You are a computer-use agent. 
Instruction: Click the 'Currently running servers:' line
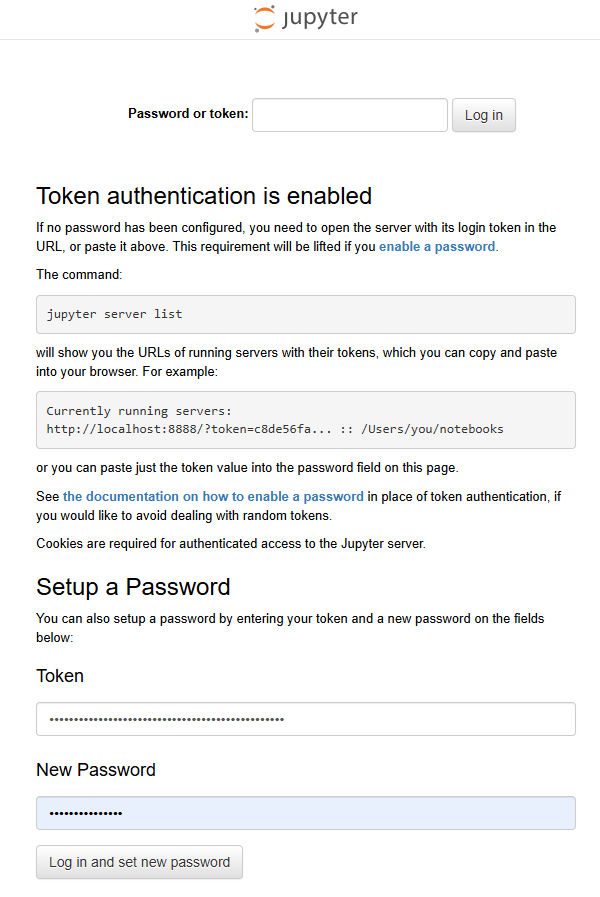click(139, 411)
